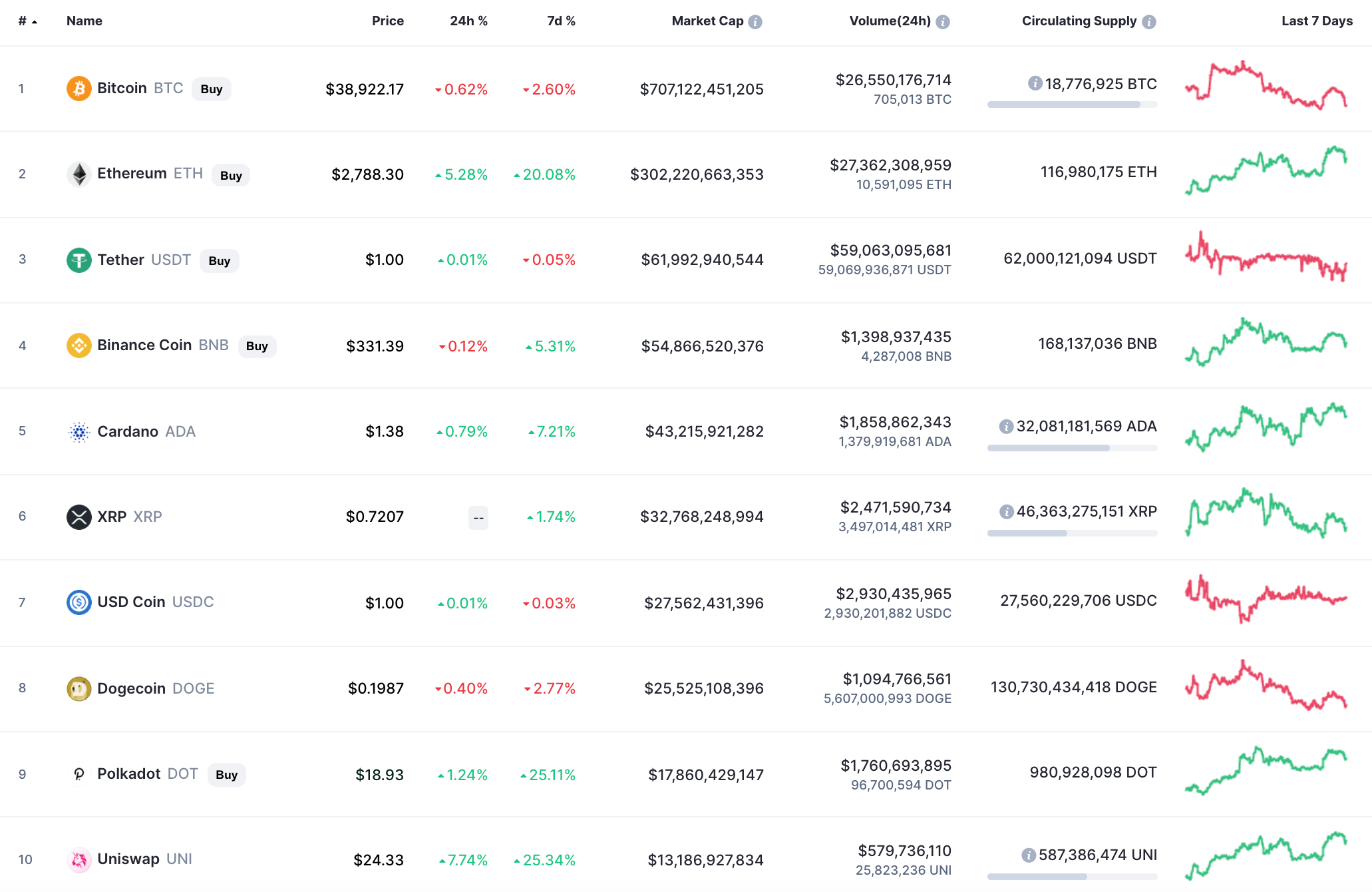Click the Cardano circulating supply progress bar

tap(1073, 448)
